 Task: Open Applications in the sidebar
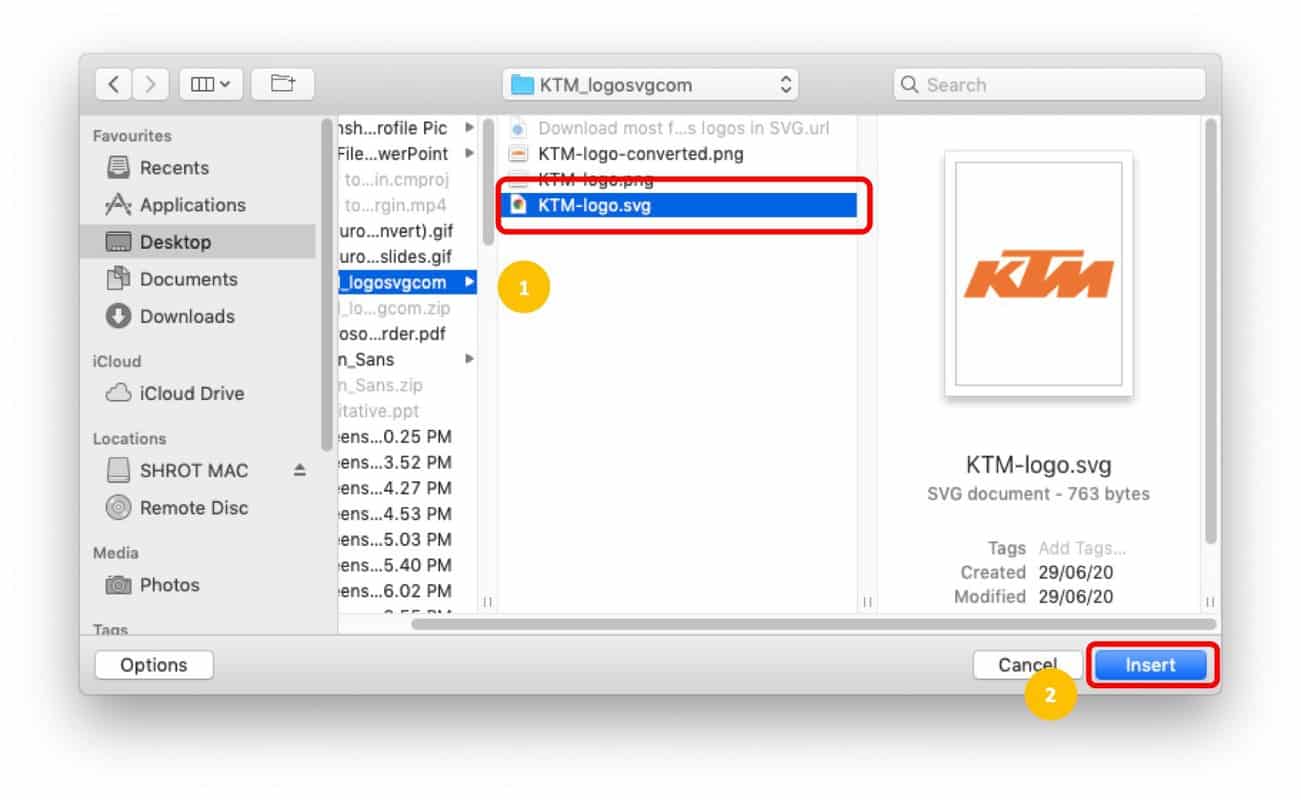[193, 205]
